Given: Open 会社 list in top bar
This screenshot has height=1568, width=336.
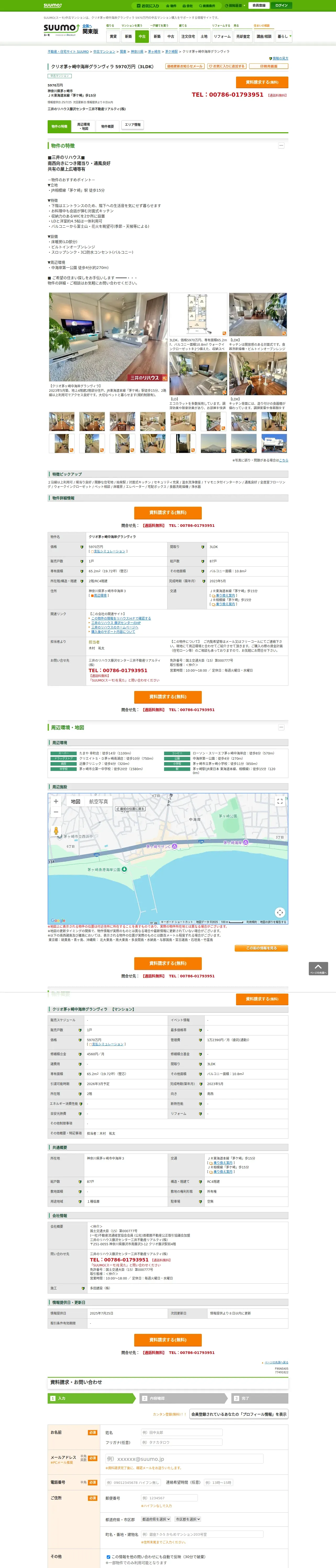Looking at the screenshot, I should pos(188,5).
